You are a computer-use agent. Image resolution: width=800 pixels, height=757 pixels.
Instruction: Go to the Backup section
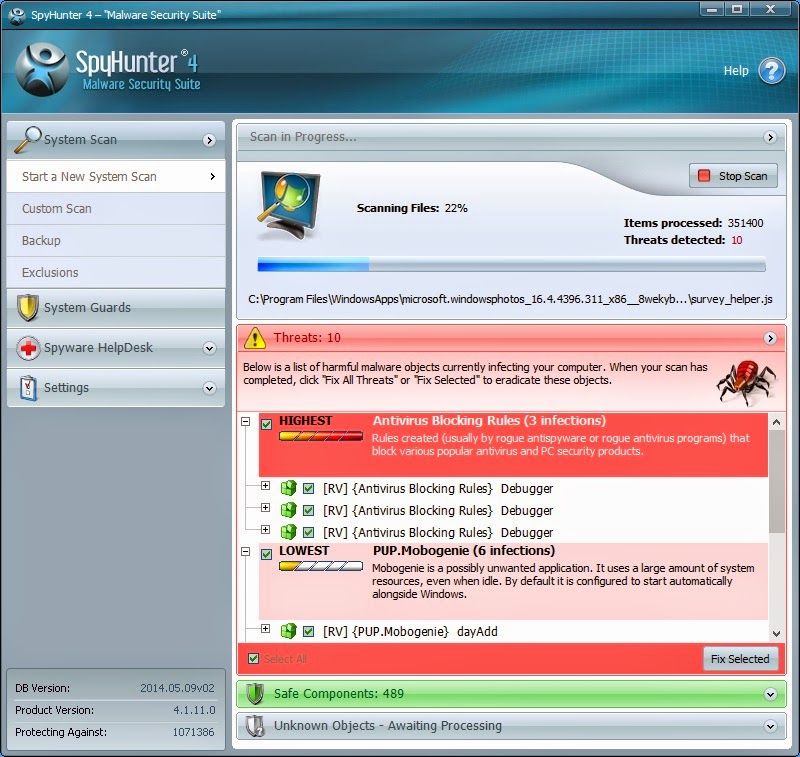[x=116, y=241]
